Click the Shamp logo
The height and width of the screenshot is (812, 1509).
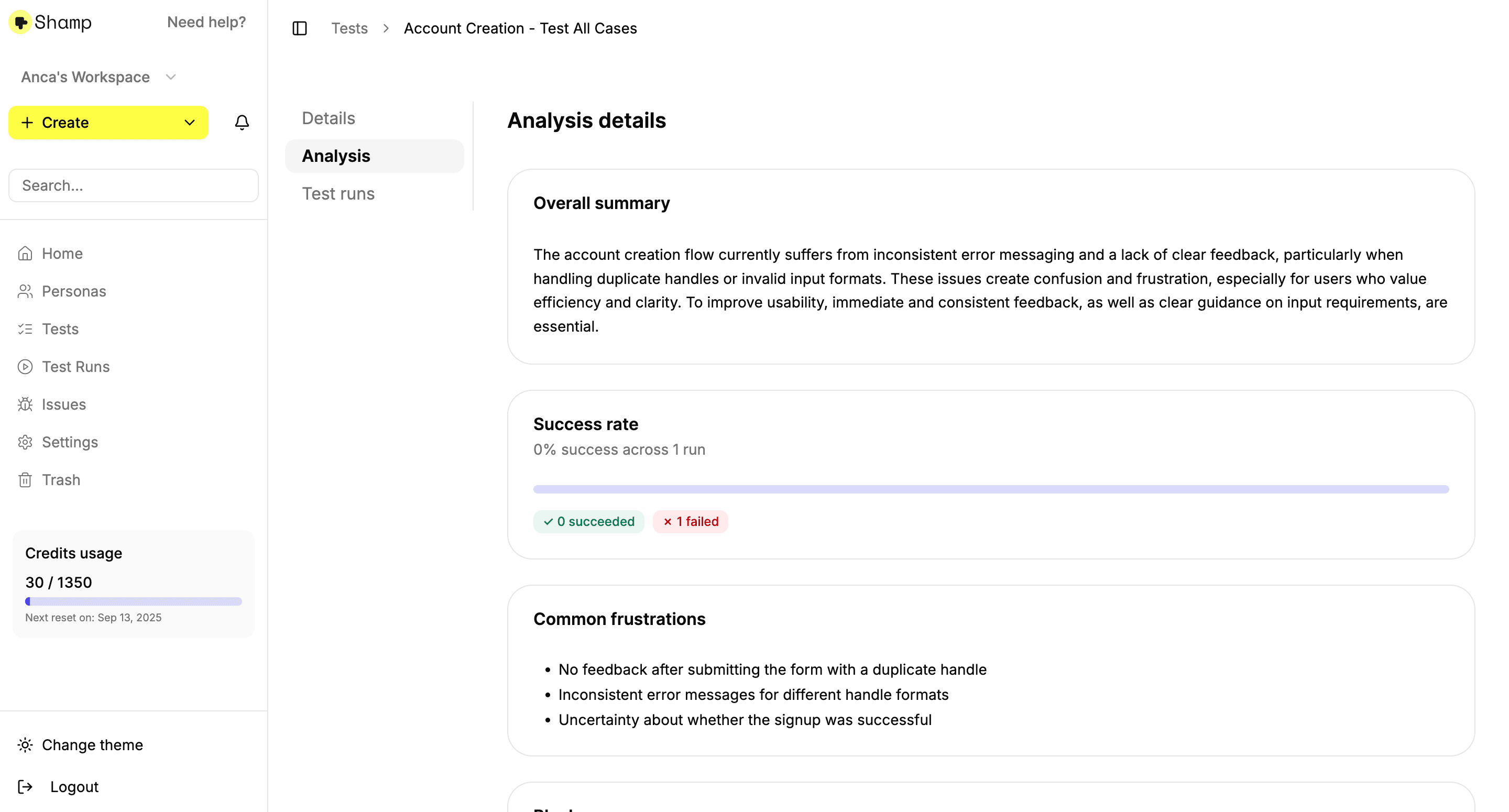[50, 22]
